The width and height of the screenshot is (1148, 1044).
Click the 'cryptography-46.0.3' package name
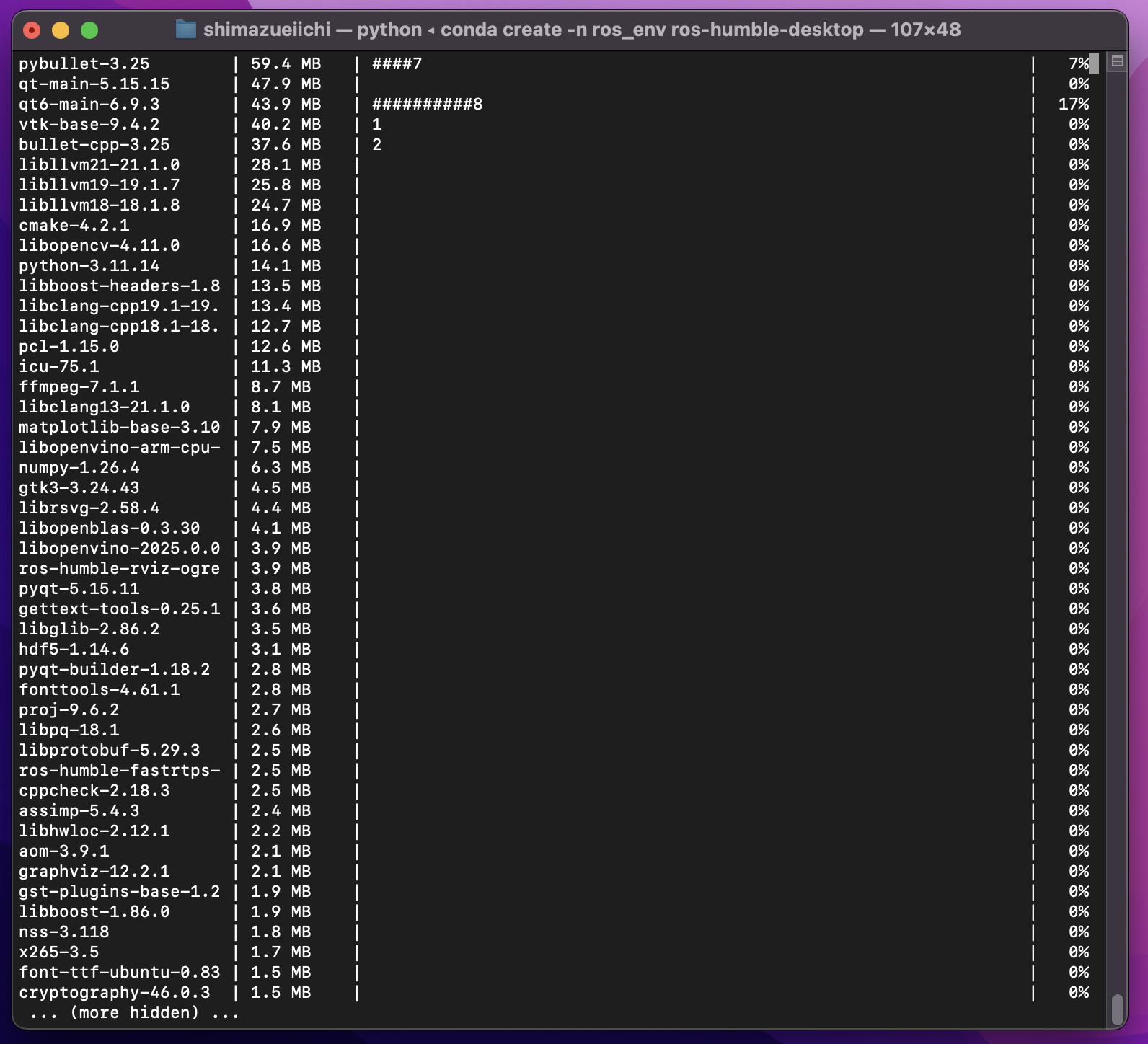coord(115,993)
